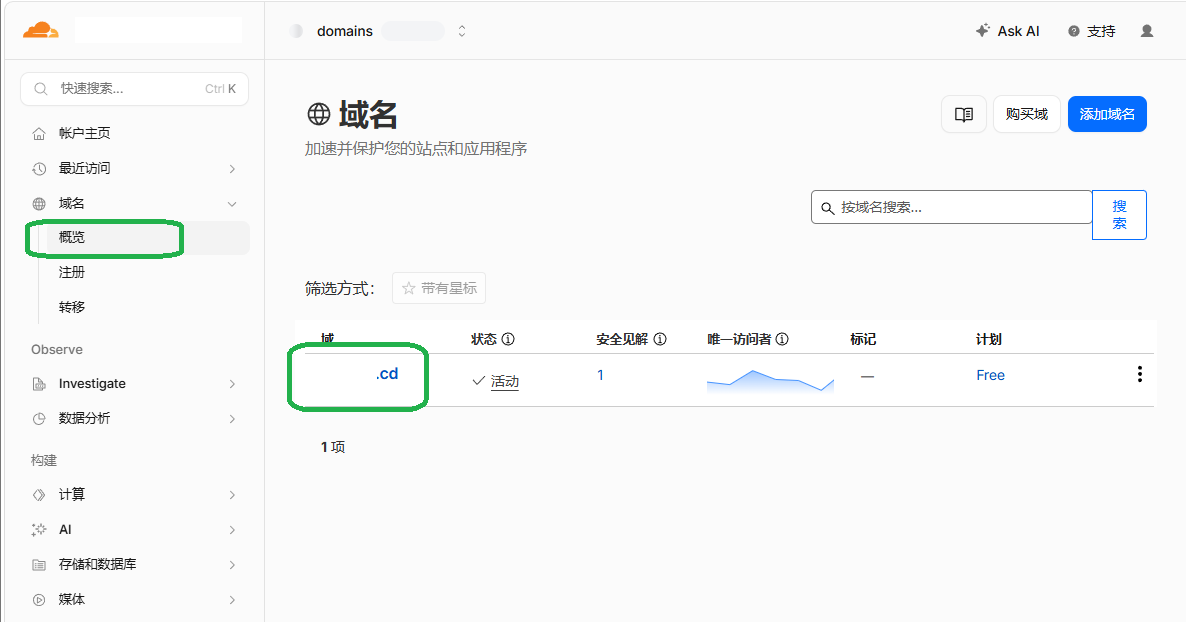Click the sparkle icon beside AI
Screen dimensions: 1186x622
click(39, 530)
